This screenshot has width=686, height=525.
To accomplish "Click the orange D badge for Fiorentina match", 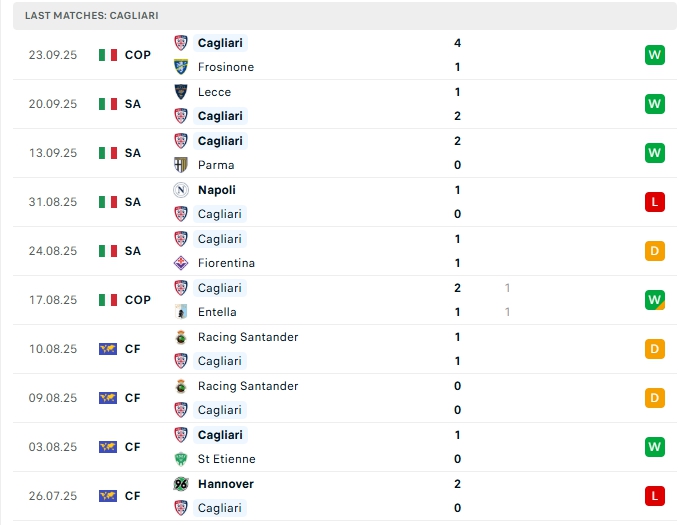I will (x=655, y=251).
